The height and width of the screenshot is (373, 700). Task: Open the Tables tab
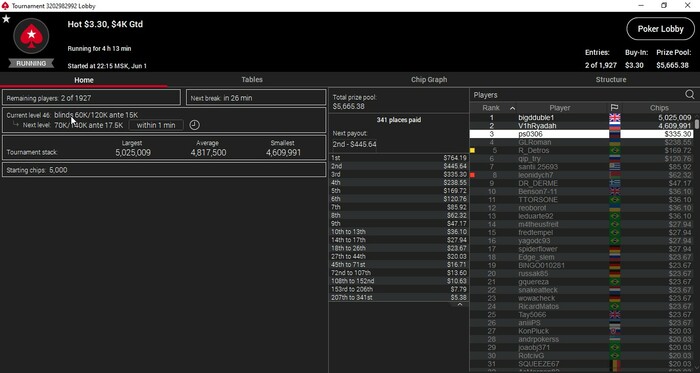(x=252, y=79)
